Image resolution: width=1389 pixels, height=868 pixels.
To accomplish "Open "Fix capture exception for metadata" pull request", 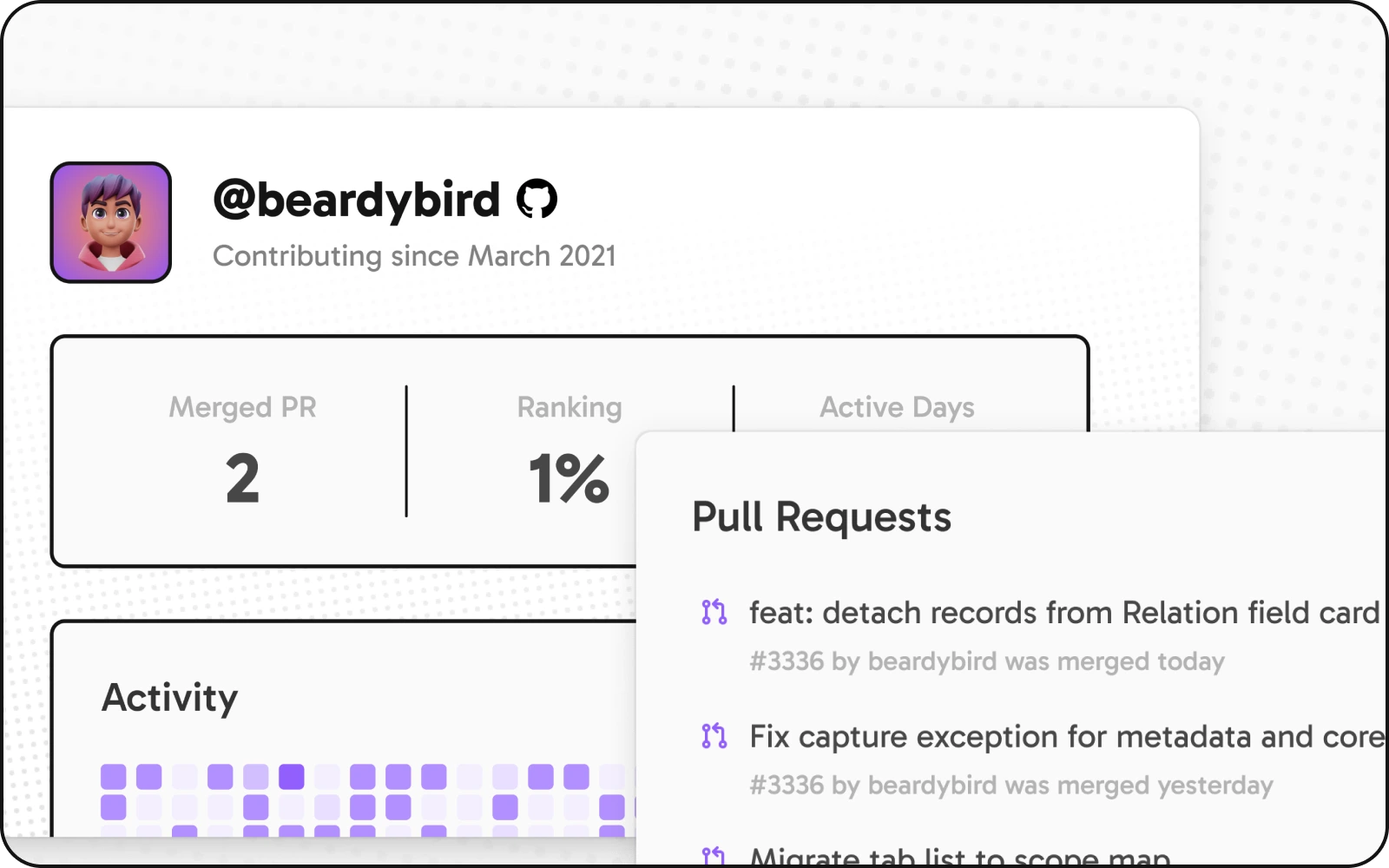I will click(x=1067, y=737).
